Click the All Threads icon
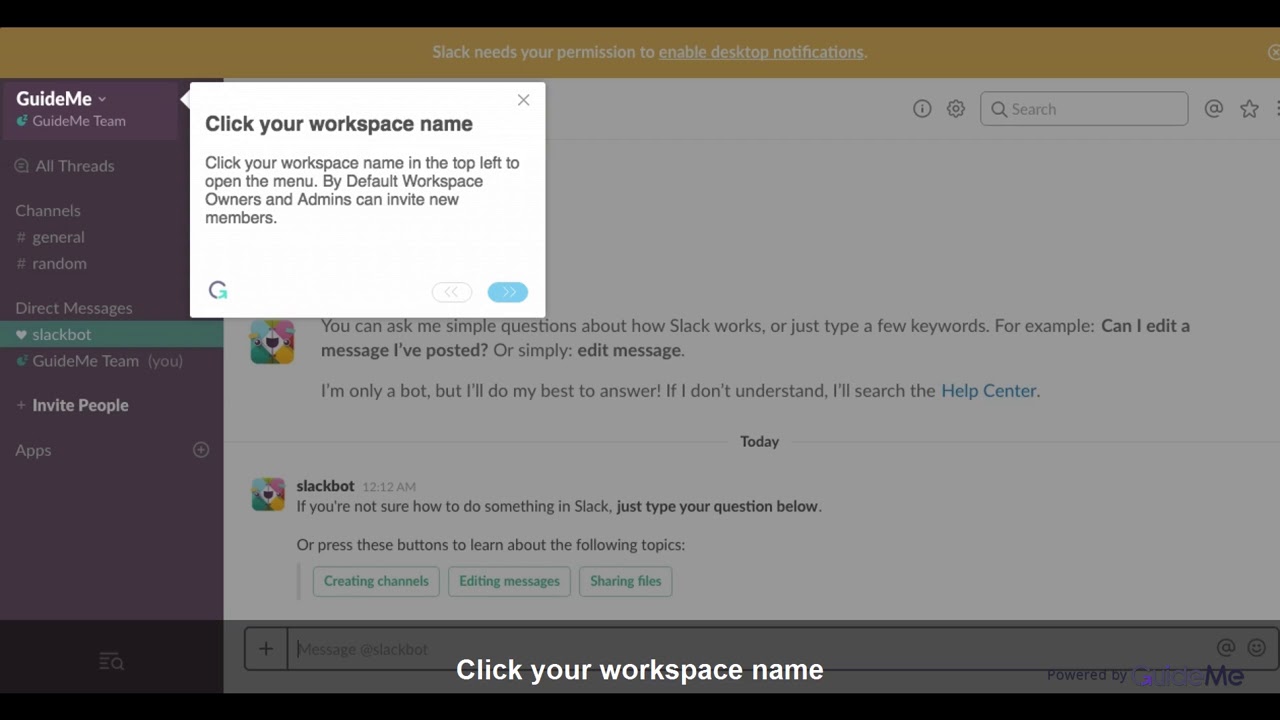This screenshot has width=1280, height=720. click(x=22, y=166)
